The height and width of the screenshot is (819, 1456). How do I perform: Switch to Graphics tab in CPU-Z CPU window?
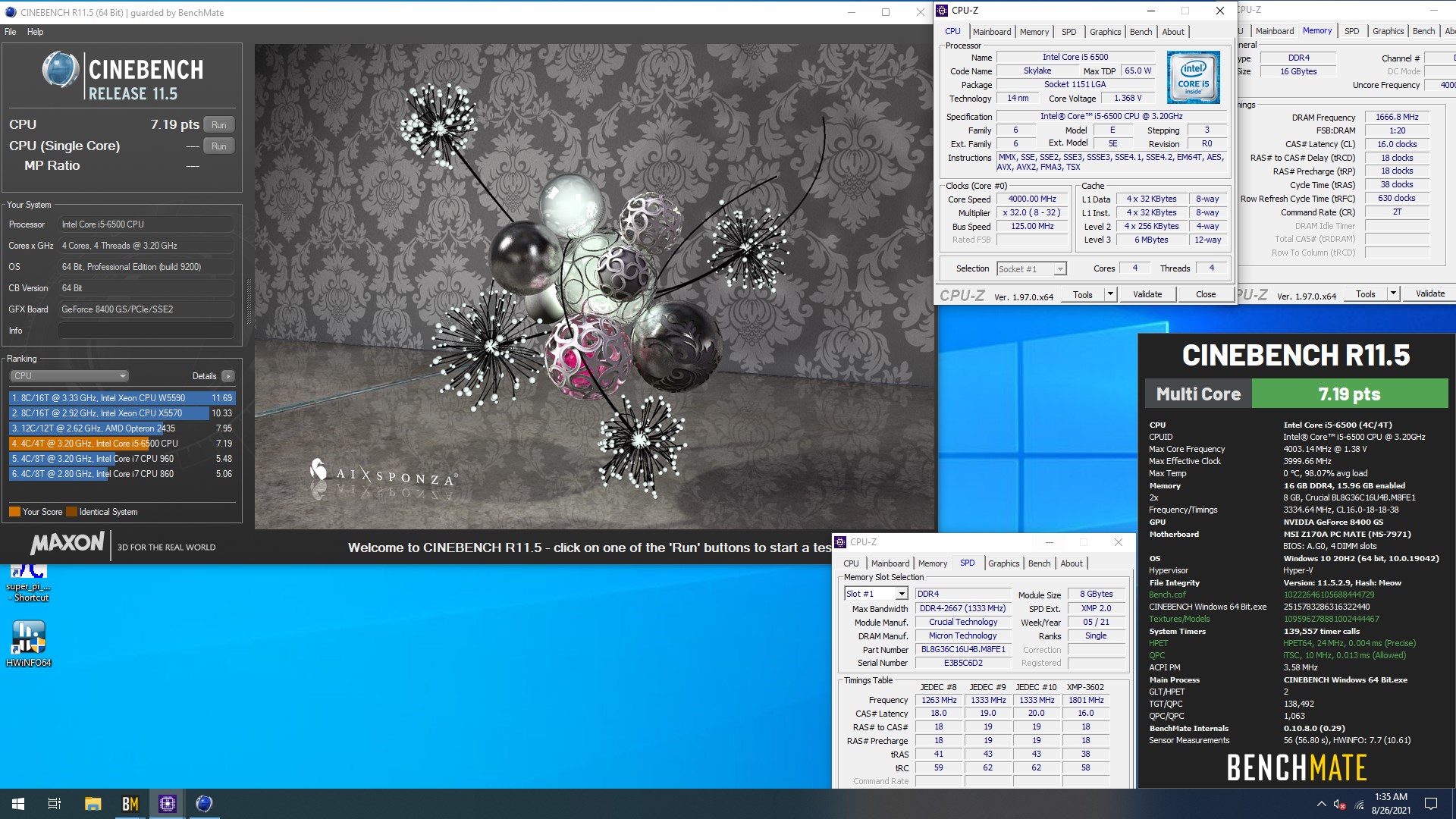point(1105,32)
